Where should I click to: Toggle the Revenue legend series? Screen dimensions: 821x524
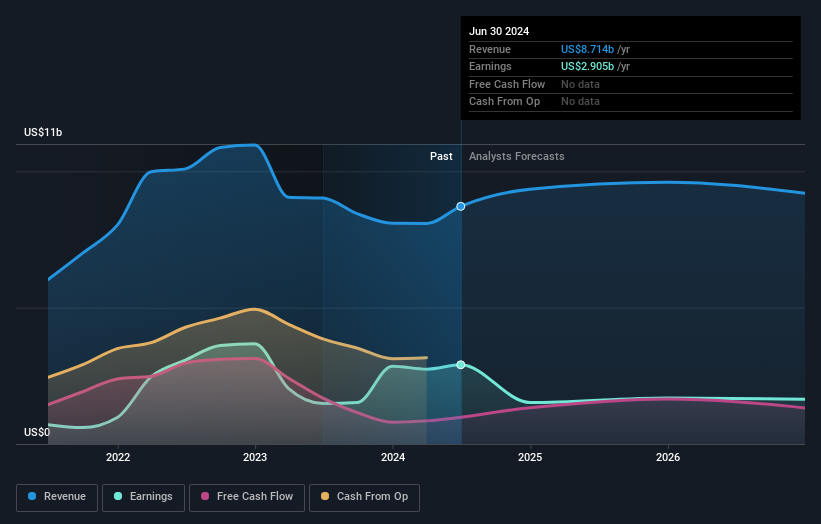click(x=57, y=497)
